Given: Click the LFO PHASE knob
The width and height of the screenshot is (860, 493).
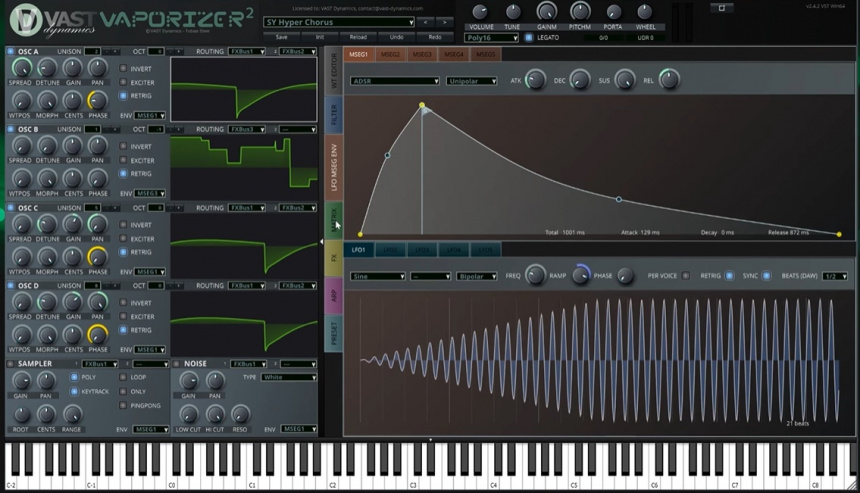Looking at the screenshot, I should tap(625, 275).
